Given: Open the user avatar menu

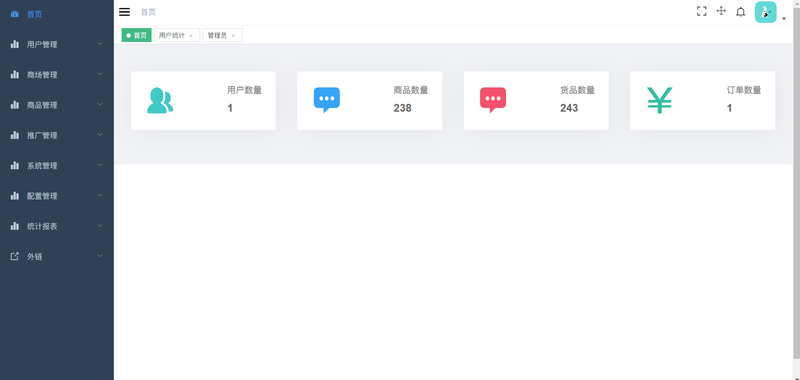Looking at the screenshot, I should [765, 12].
